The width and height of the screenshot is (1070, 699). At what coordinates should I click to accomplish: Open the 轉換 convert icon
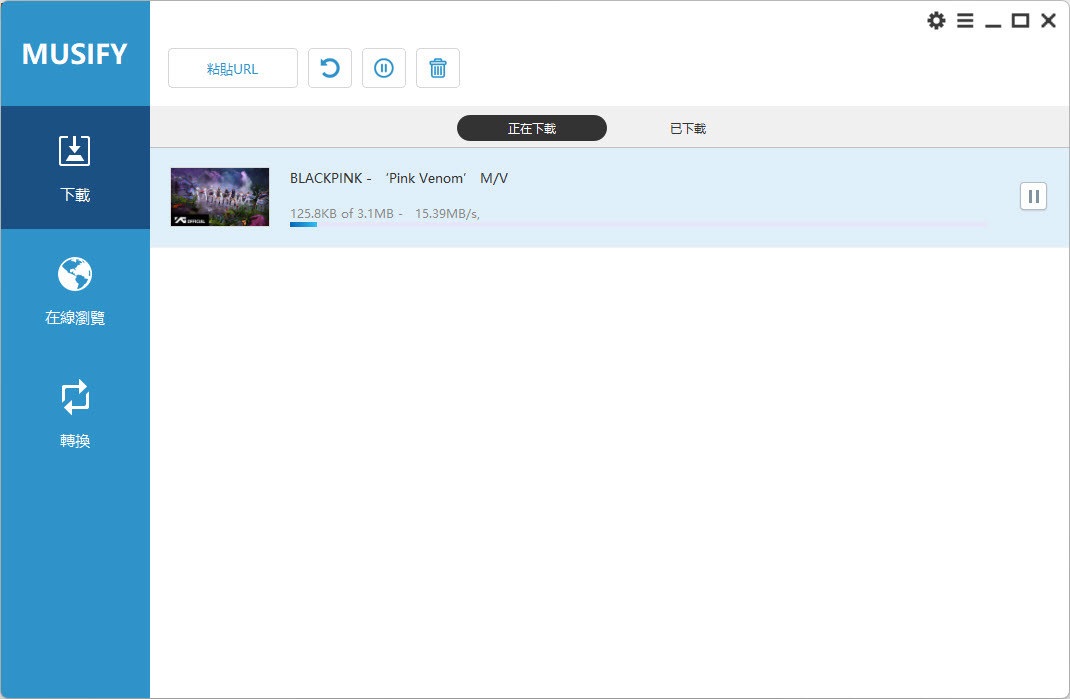pyautogui.click(x=75, y=397)
